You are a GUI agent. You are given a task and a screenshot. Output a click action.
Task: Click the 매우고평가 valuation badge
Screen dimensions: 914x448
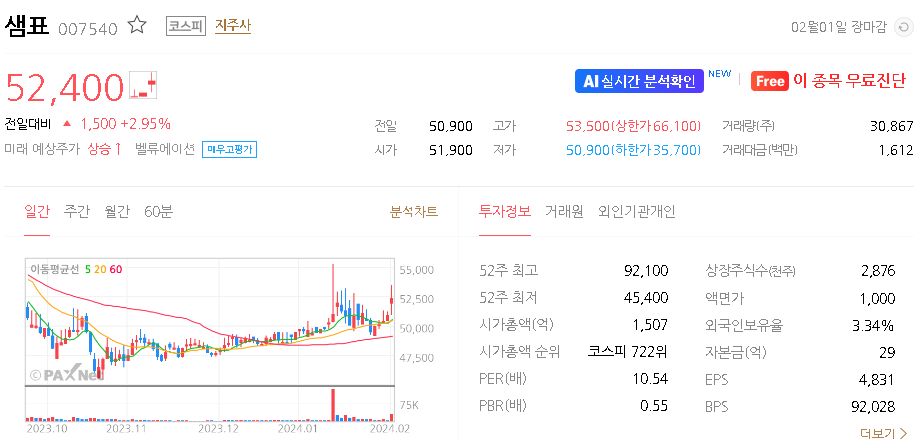coord(230,150)
